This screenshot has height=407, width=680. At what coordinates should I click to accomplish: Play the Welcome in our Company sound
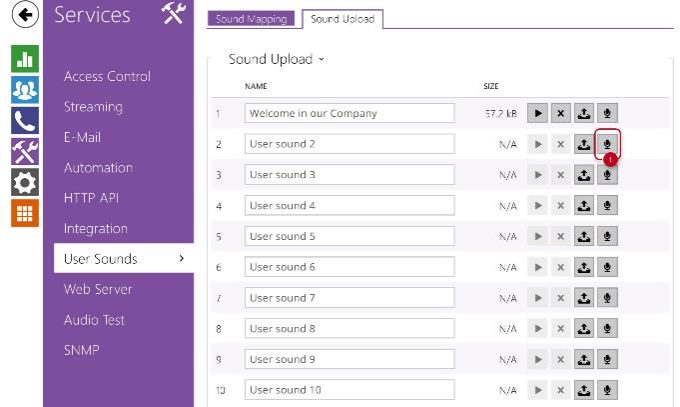coord(538,114)
